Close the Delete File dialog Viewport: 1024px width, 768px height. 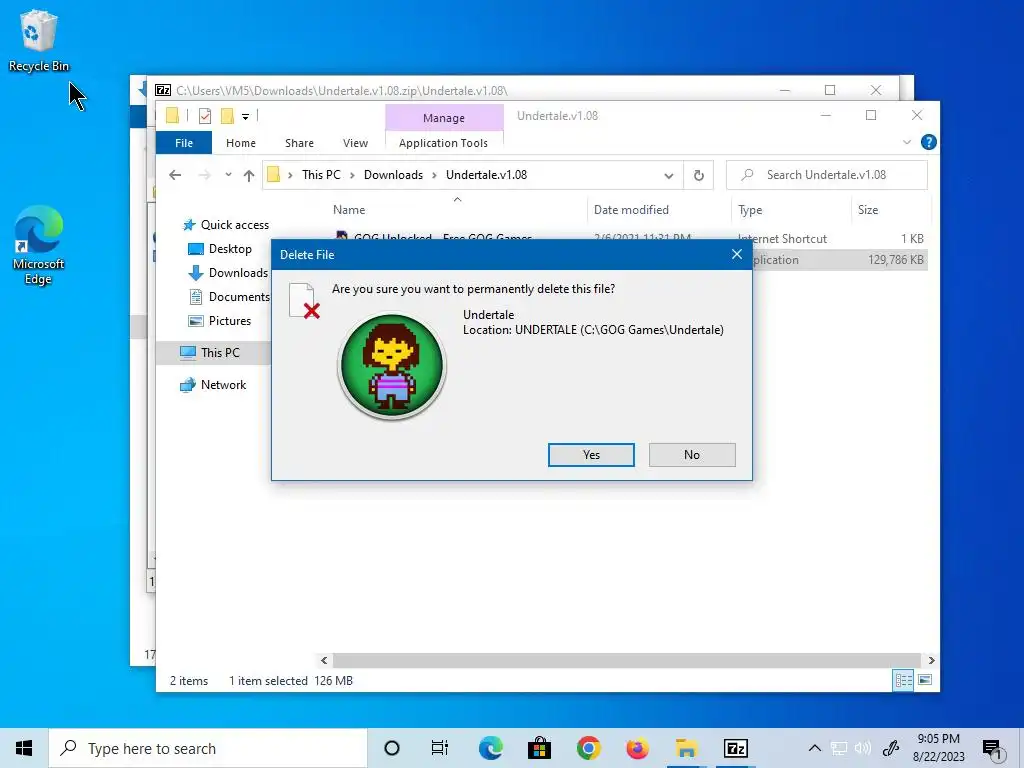pos(737,255)
